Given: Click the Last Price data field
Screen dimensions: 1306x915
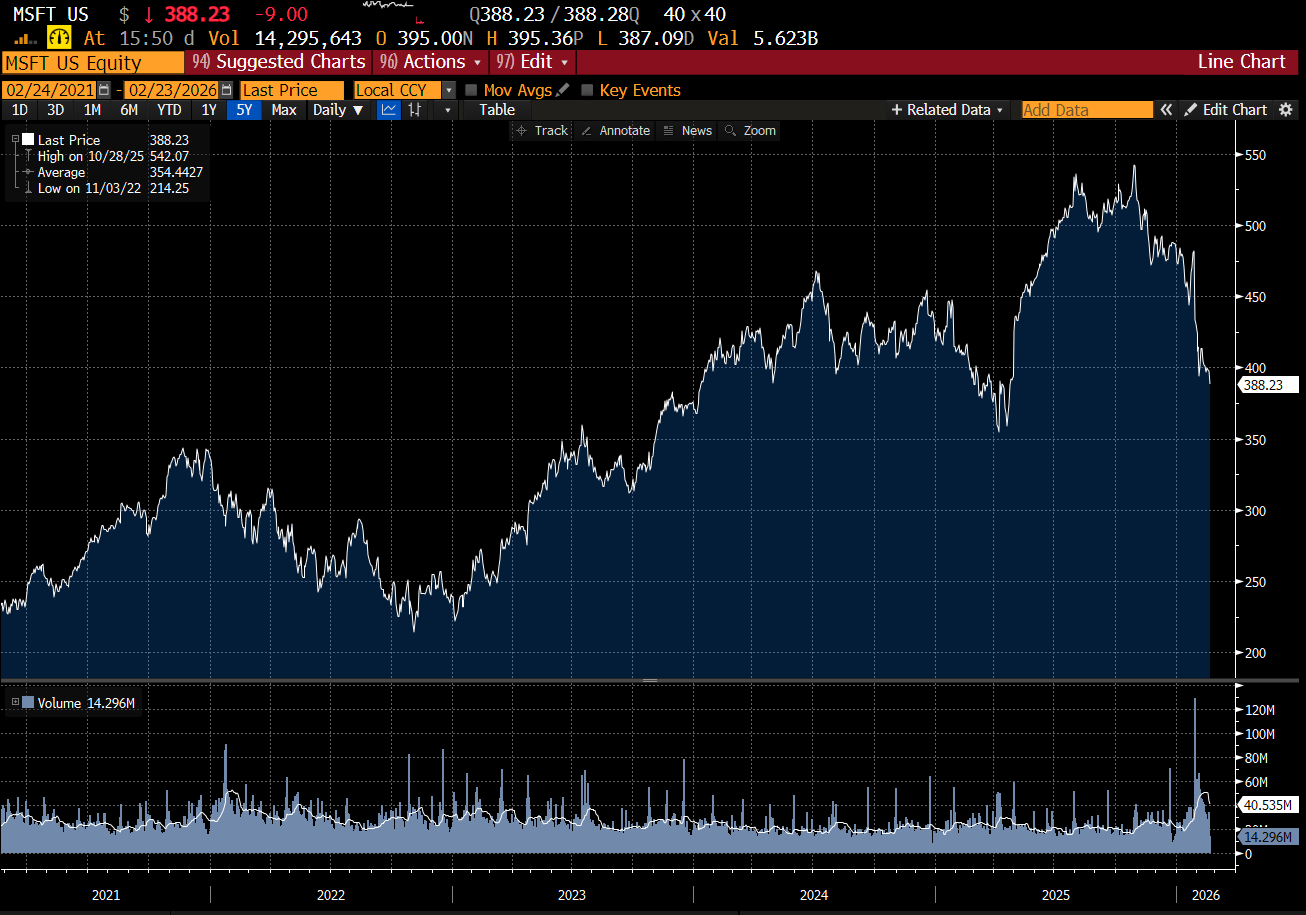Looking at the screenshot, I should click(x=292, y=90).
